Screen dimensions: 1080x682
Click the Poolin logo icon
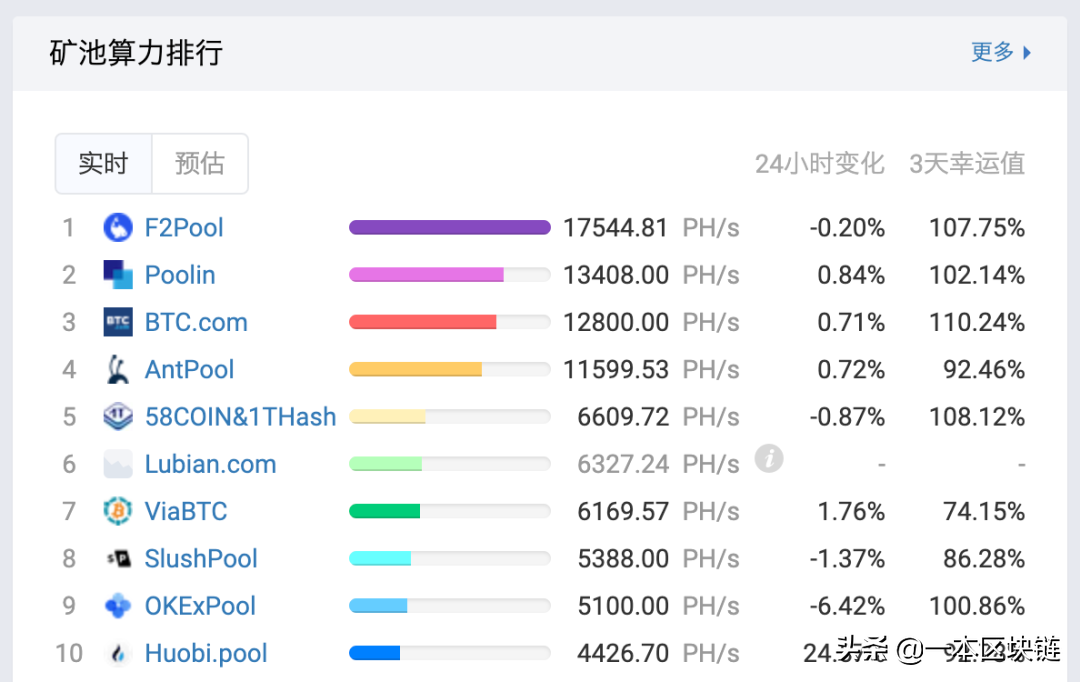[x=118, y=275]
